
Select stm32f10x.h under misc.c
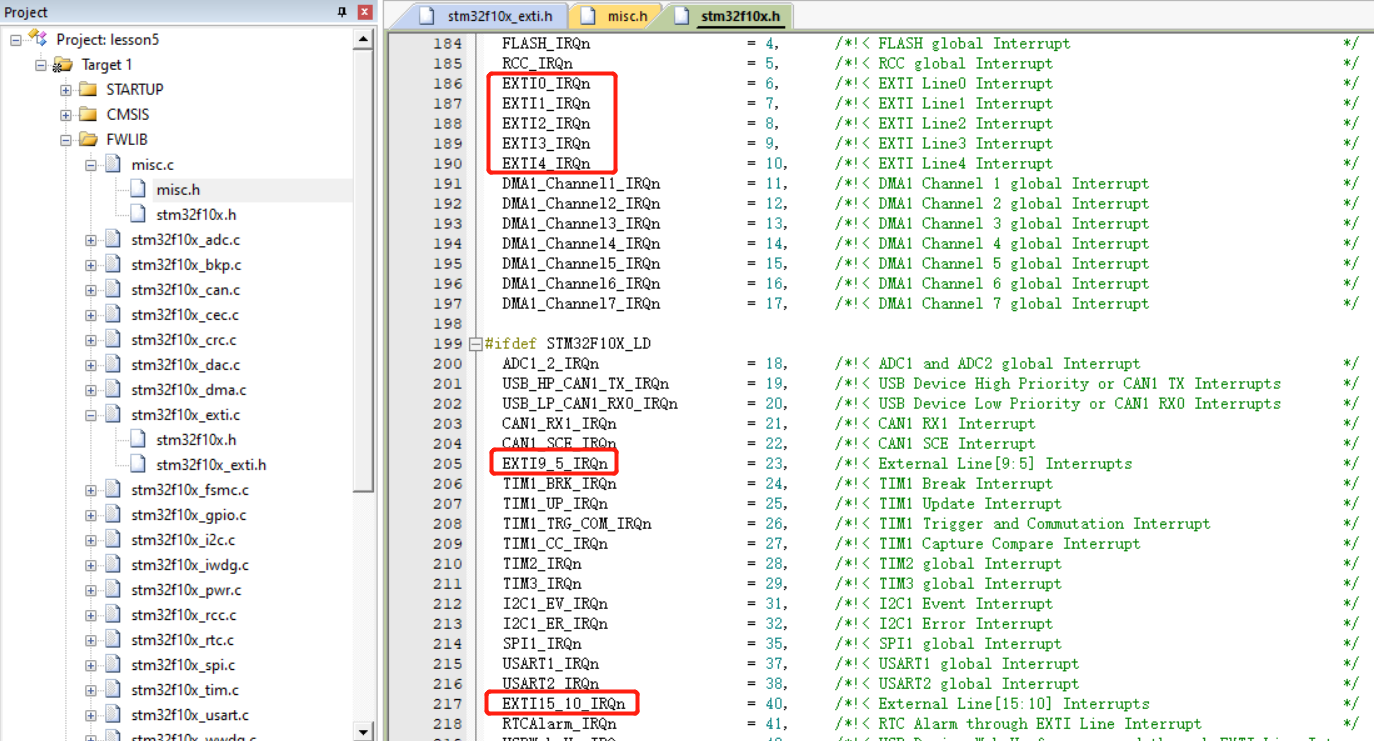tap(196, 215)
